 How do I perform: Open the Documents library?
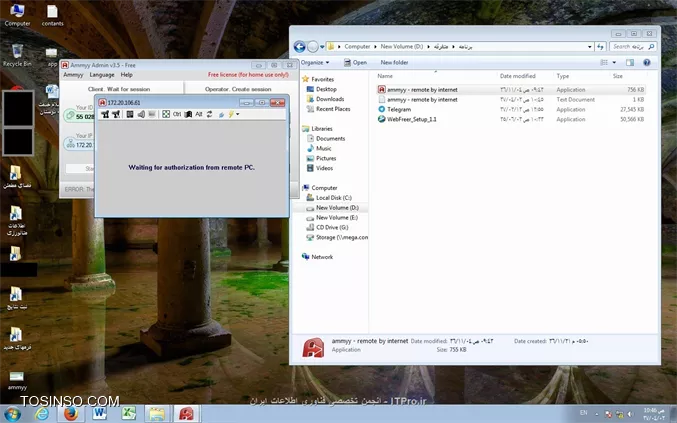[326, 139]
